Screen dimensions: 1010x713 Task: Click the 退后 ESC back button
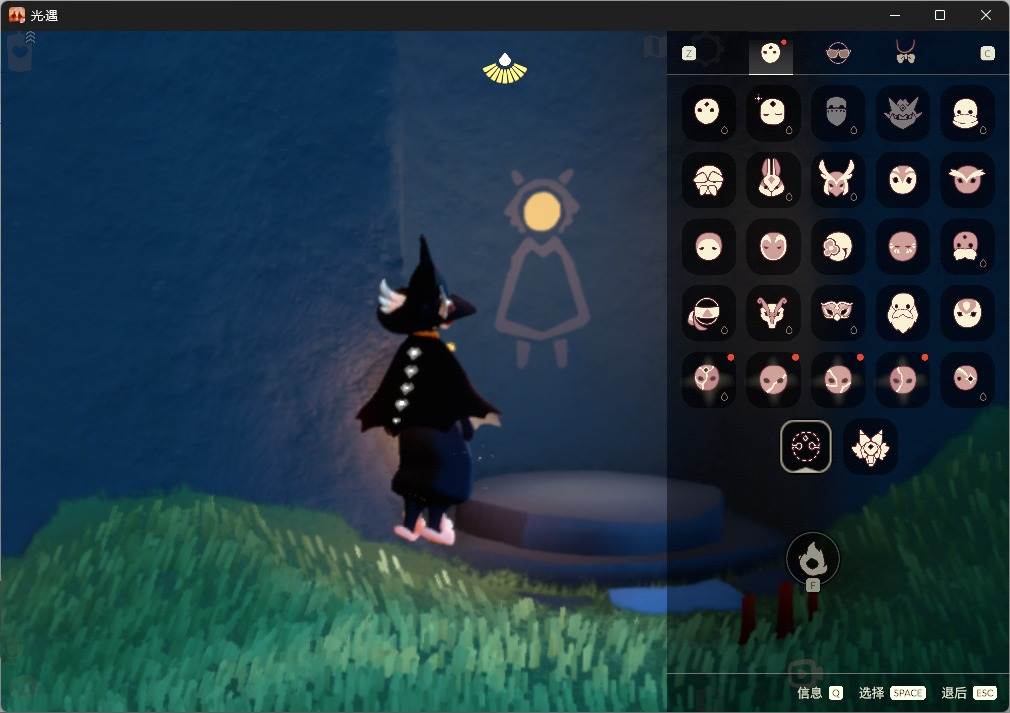[x=969, y=693]
